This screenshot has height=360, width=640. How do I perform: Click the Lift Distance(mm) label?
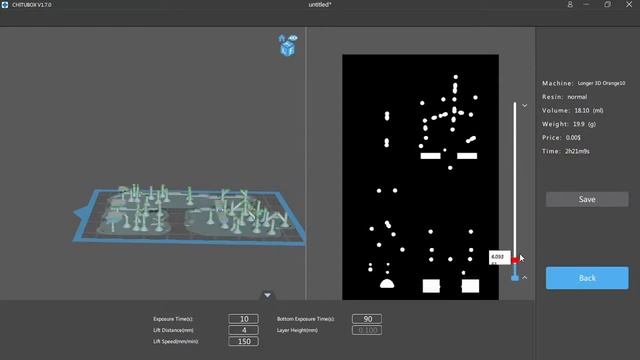[173, 330]
